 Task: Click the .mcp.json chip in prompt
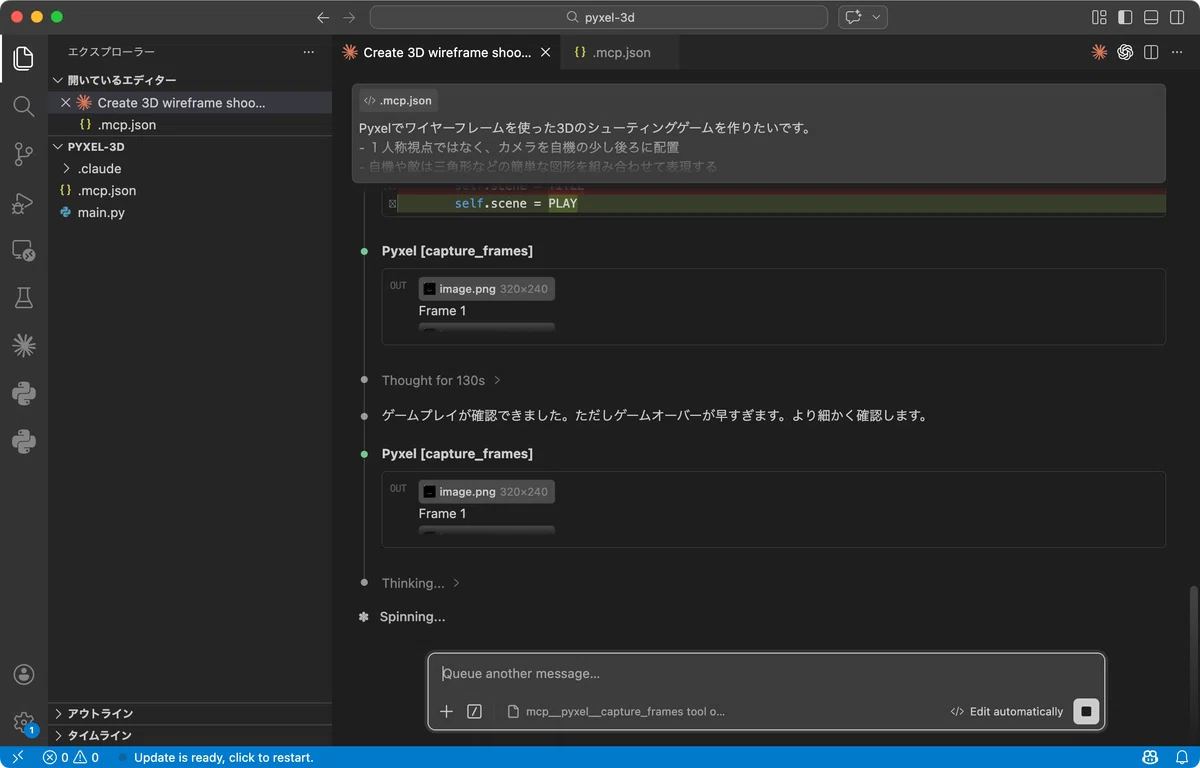tap(398, 100)
